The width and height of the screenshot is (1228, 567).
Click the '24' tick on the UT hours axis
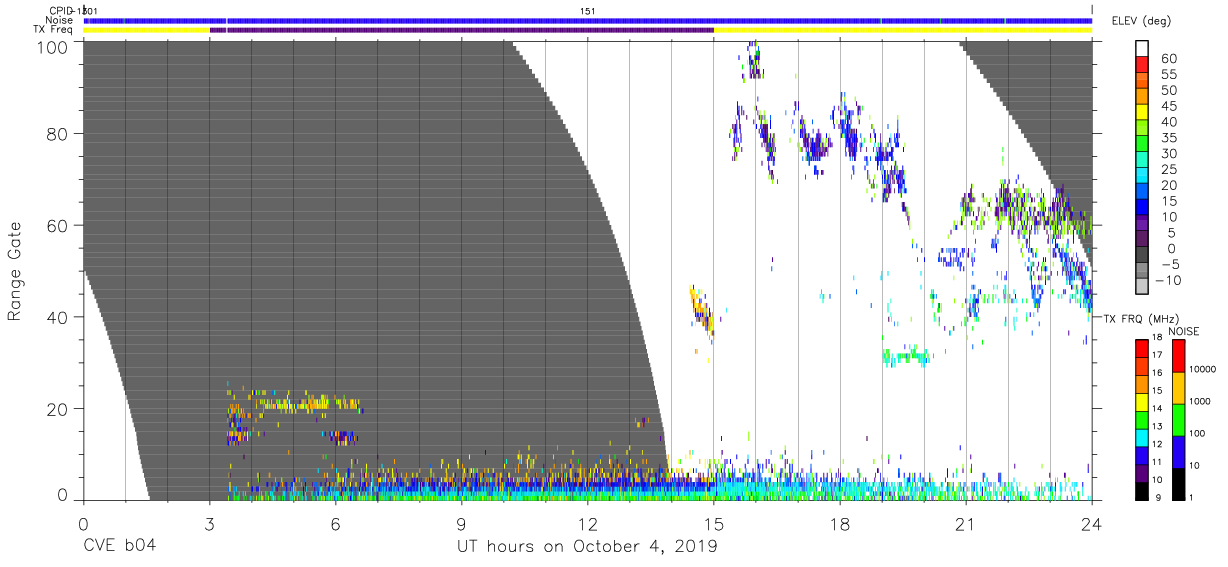coord(1091,523)
